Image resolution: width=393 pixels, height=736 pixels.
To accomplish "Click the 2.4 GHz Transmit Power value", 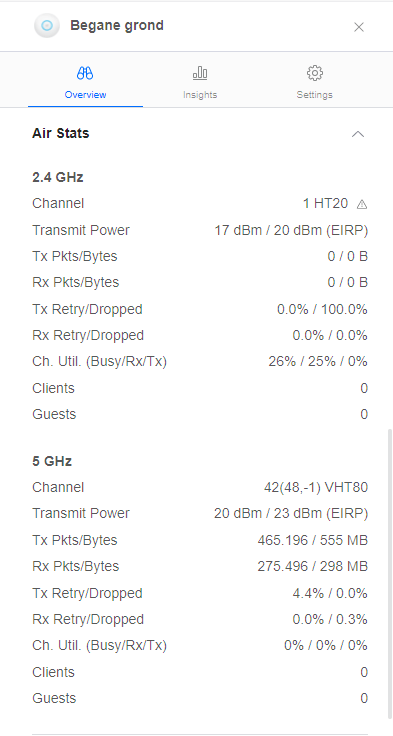I will pos(291,230).
